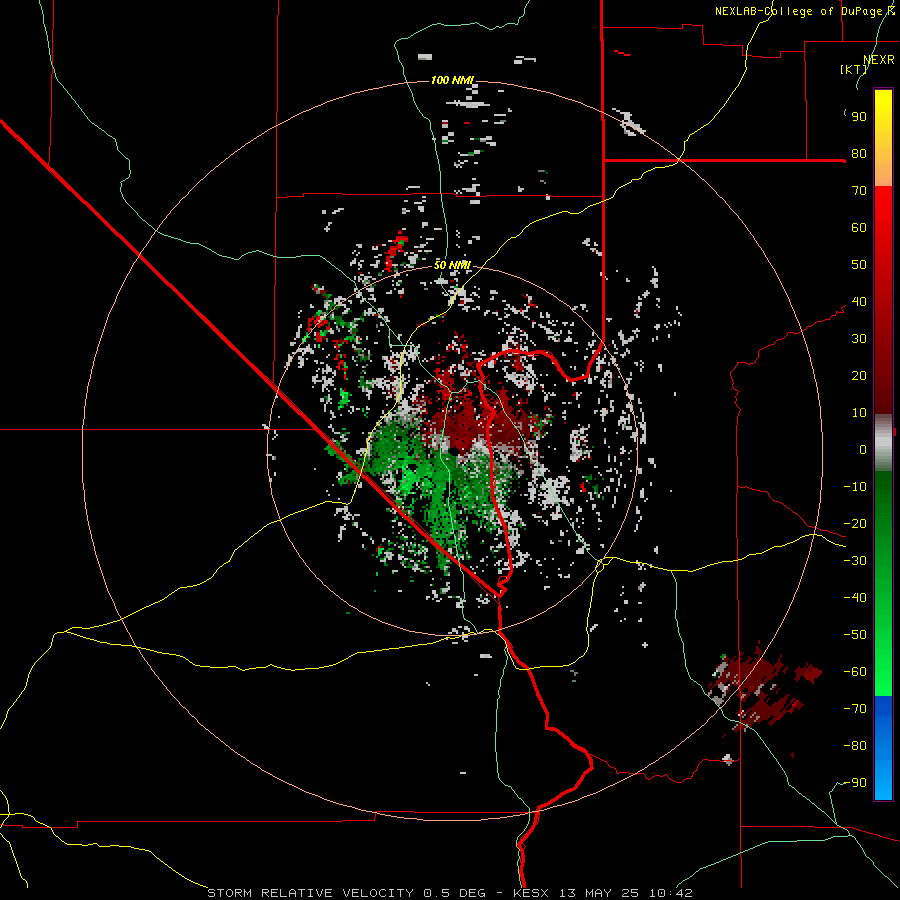Click the positive "30" scale value
900x900 pixels.
(859, 339)
